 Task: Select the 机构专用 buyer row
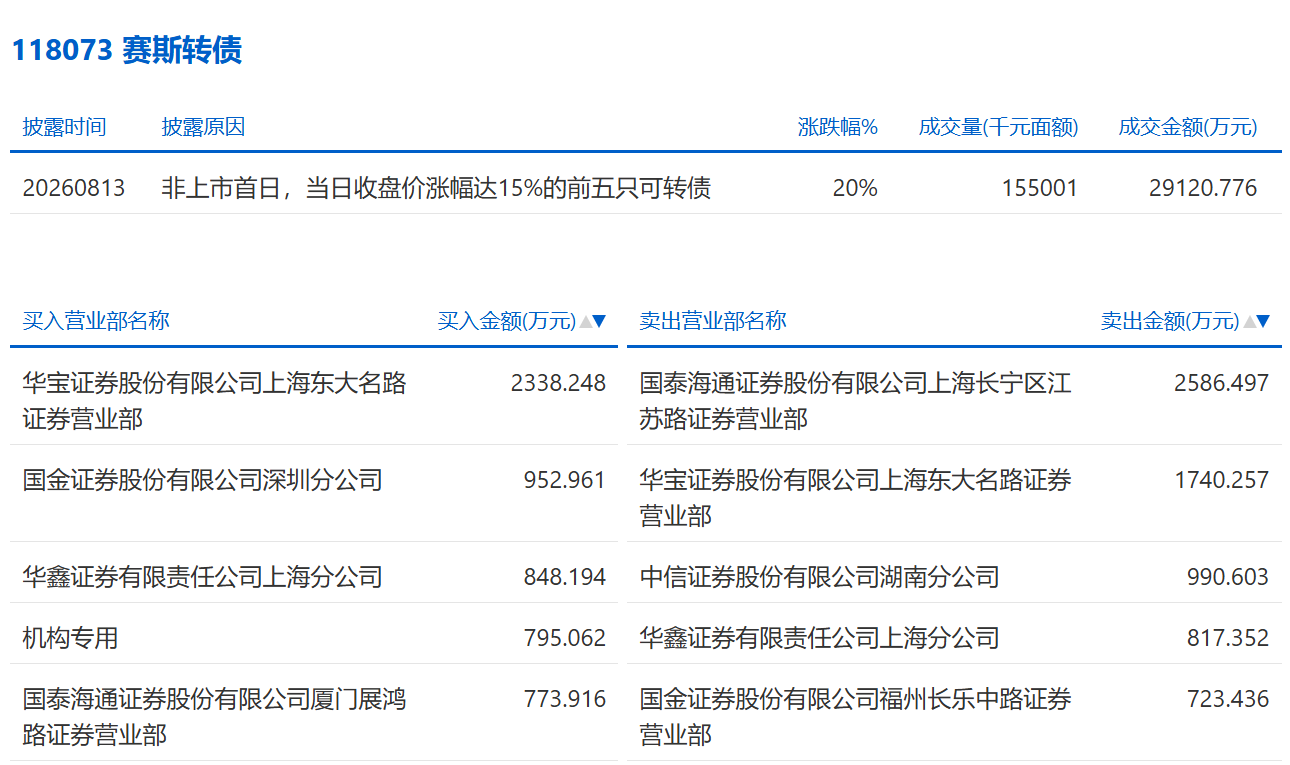[71, 638]
